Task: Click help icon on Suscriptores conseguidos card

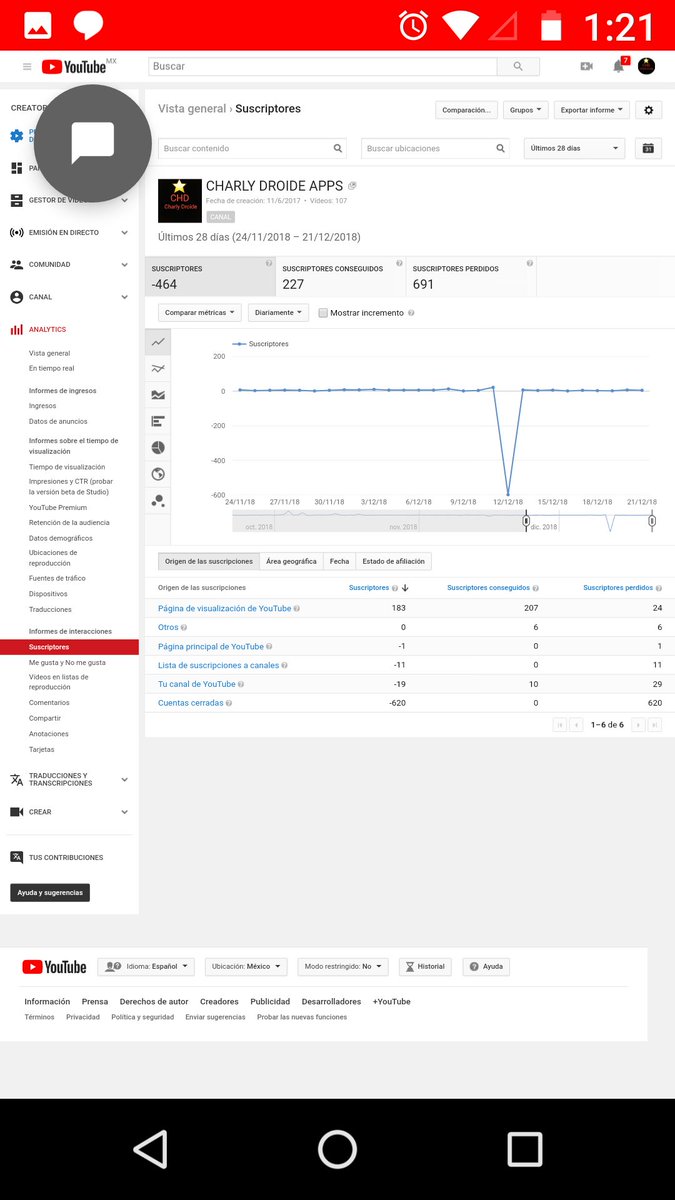Action: (399, 264)
